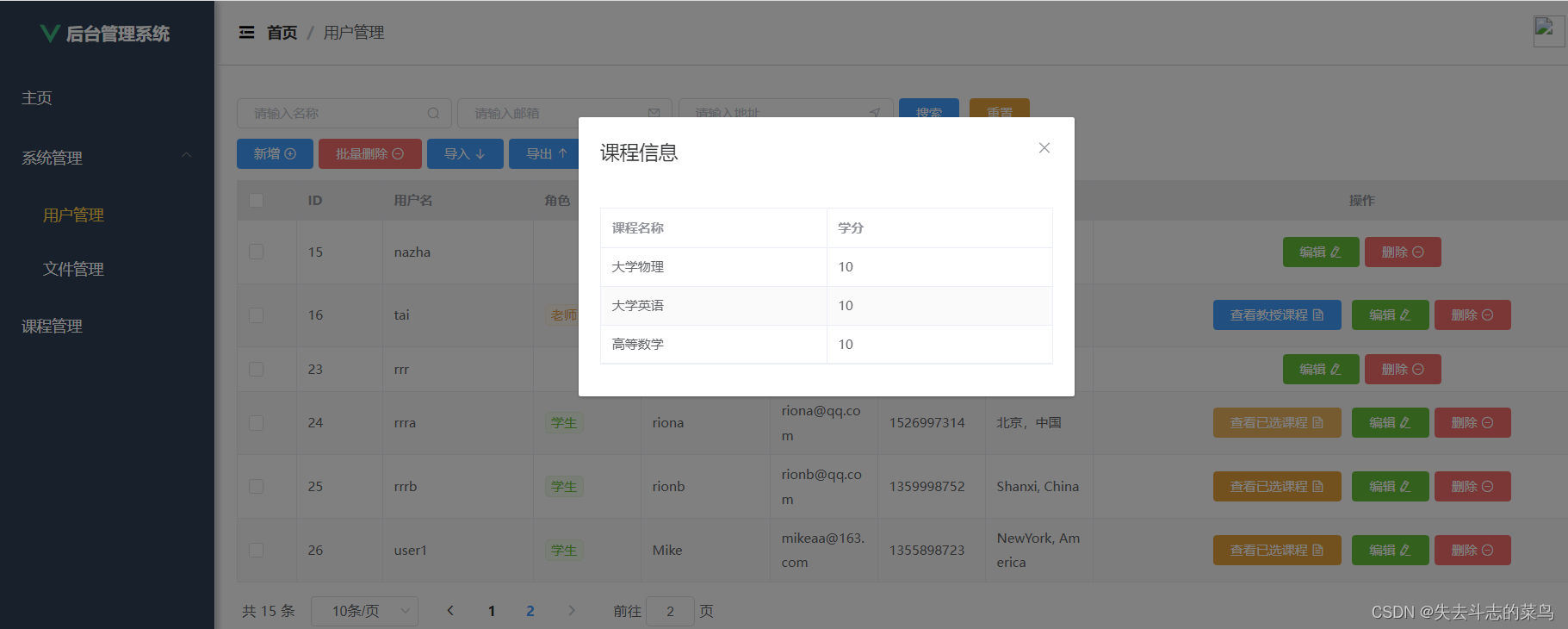The height and width of the screenshot is (629, 1568).
Task: Tick the checkbox for row ID 25
Action: click(x=256, y=487)
